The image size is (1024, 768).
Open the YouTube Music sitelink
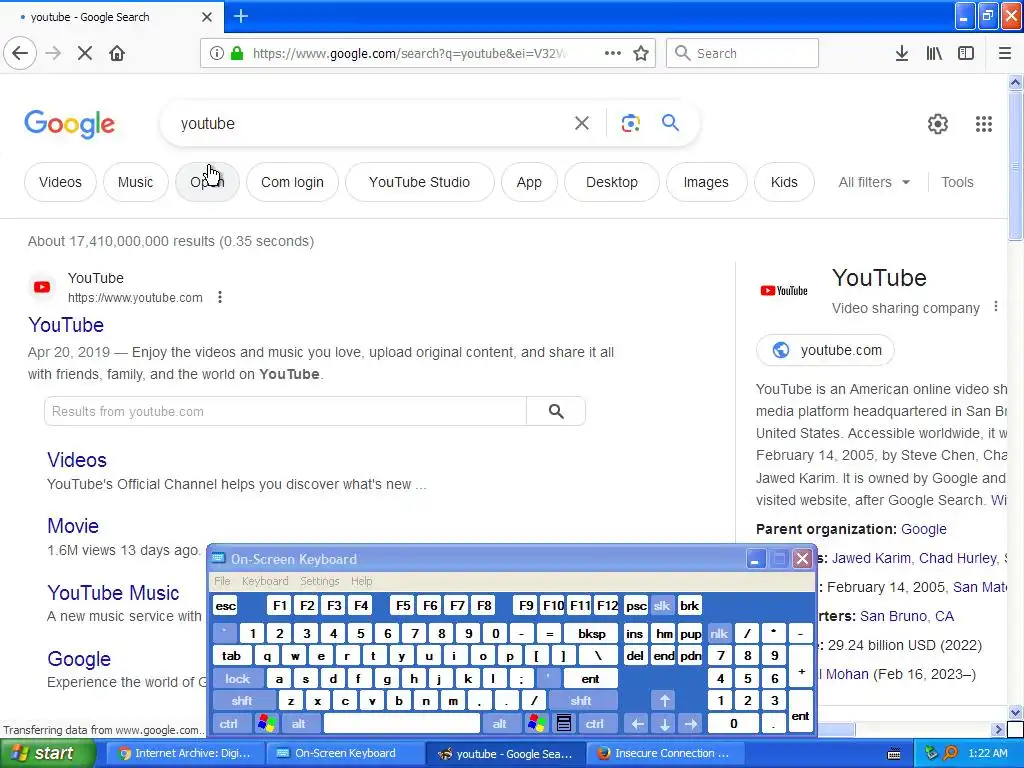(113, 592)
